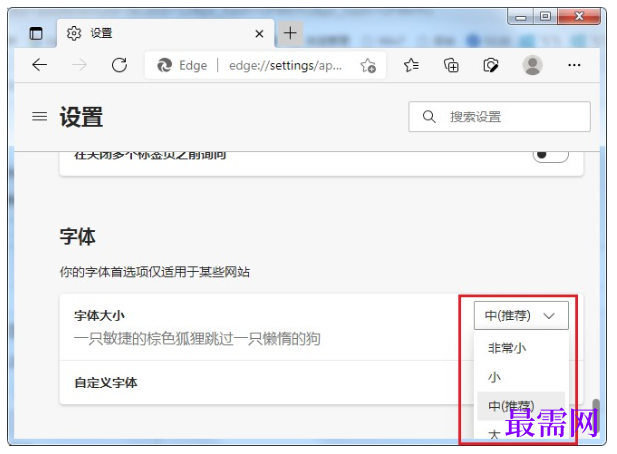This screenshot has width=617, height=454.
Task: Open the 字体大小 dropdown 中(推荐)
Action: click(521, 315)
